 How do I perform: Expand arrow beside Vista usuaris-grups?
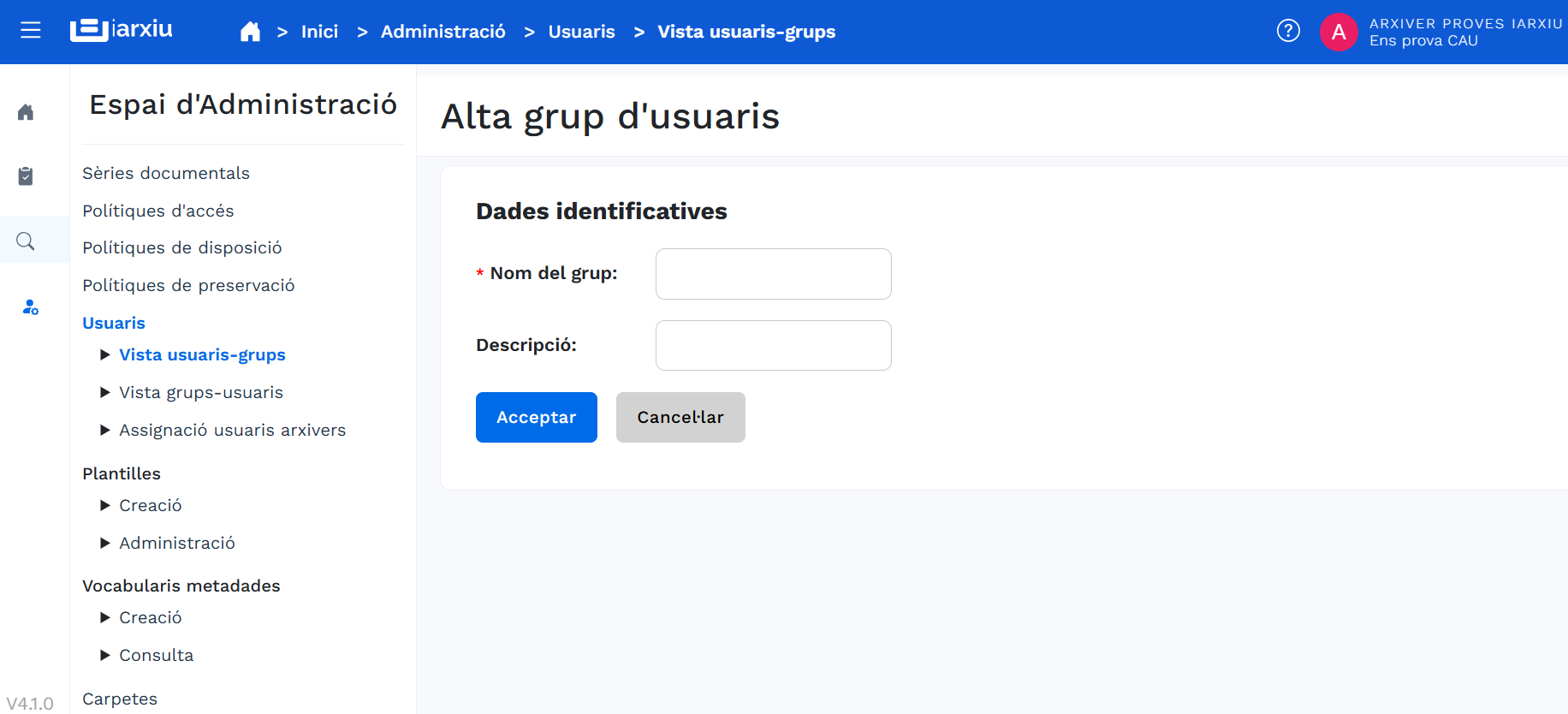click(x=105, y=354)
